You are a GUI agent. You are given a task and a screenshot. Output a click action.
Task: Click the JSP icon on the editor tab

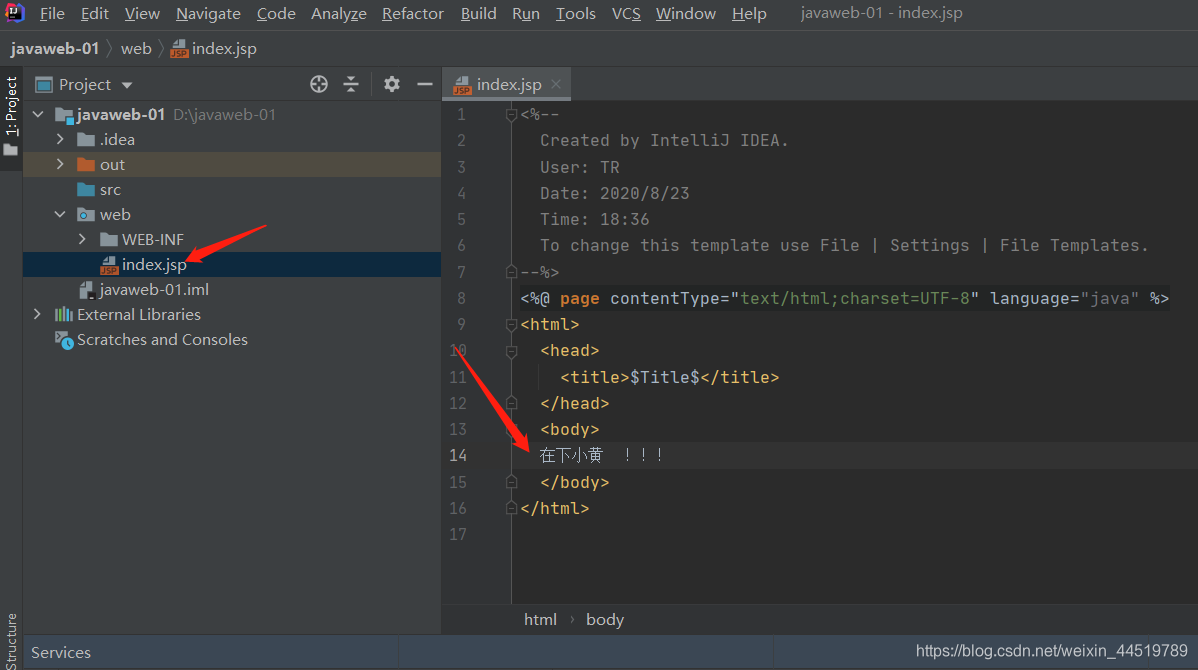coord(462,85)
